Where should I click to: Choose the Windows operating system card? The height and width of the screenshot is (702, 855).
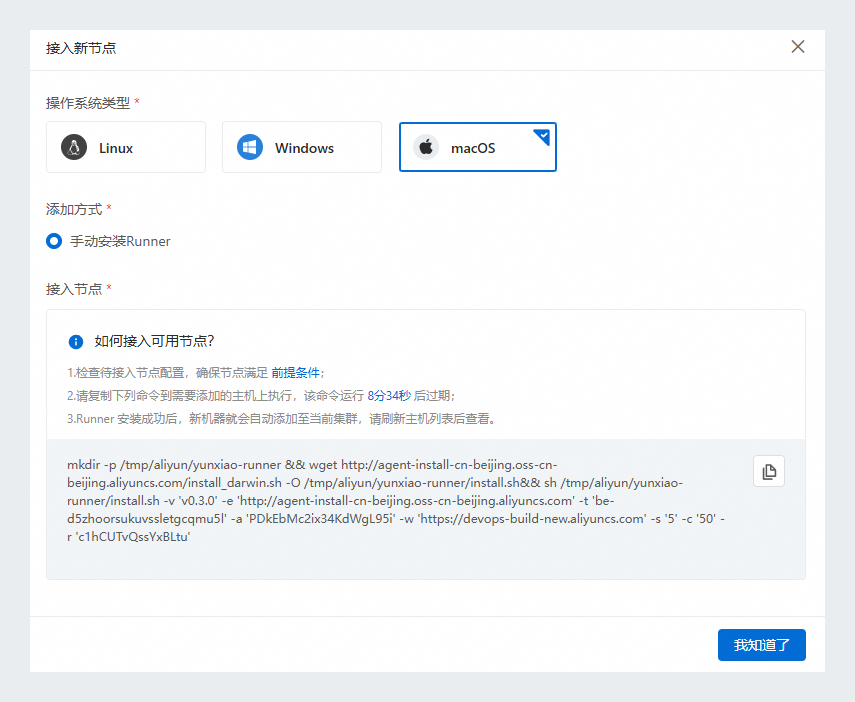302,147
